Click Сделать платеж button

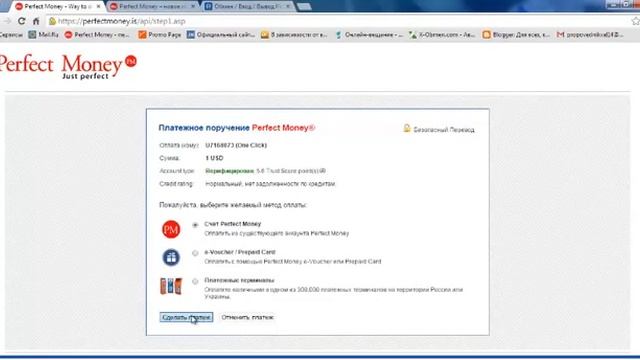pyautogui.click(x=186, y=317)
